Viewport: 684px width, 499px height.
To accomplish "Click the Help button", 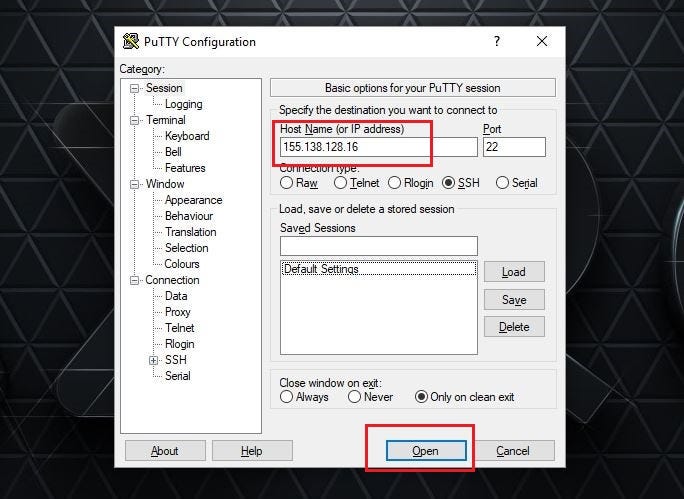I will (252, 451).
